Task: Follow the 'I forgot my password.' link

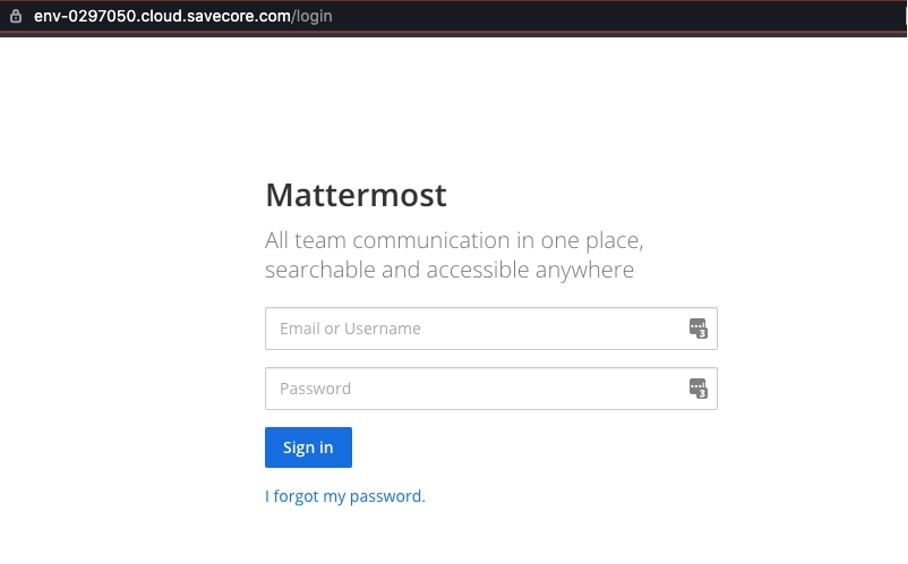Action: [x=345, y=496]
